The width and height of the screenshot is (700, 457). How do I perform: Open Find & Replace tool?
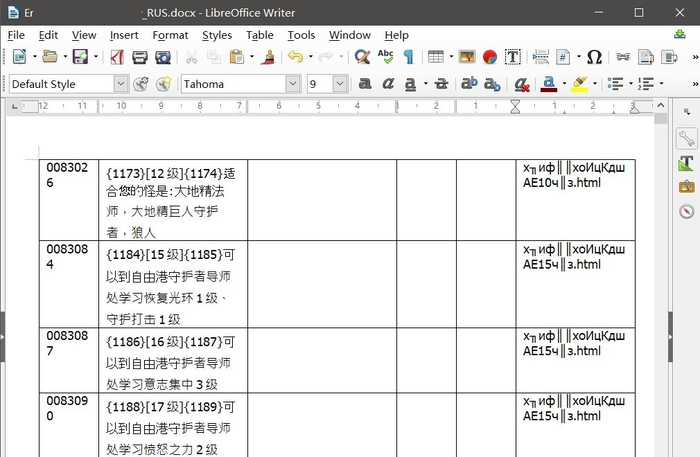pyautogui.click(x=362, y=57)
